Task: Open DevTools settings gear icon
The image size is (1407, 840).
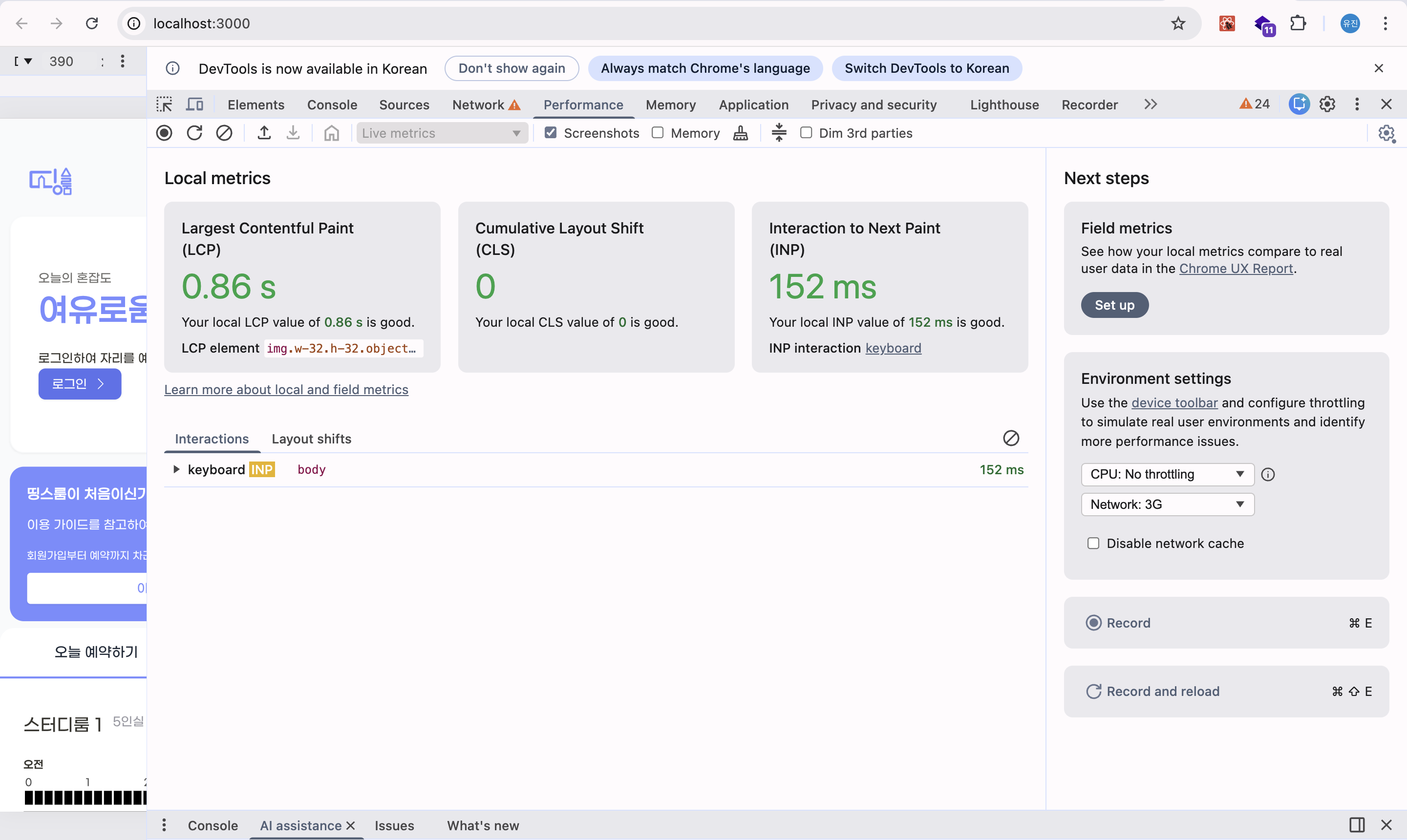Action: tap(1327, 104)
